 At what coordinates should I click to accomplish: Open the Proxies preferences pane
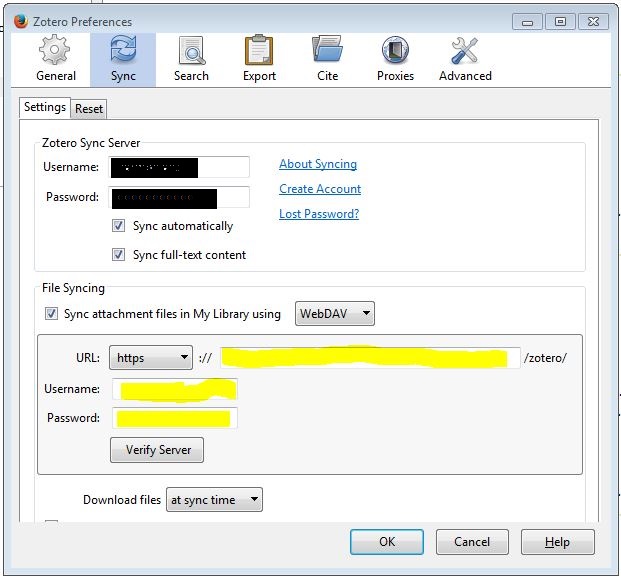[x=395, y=59]
